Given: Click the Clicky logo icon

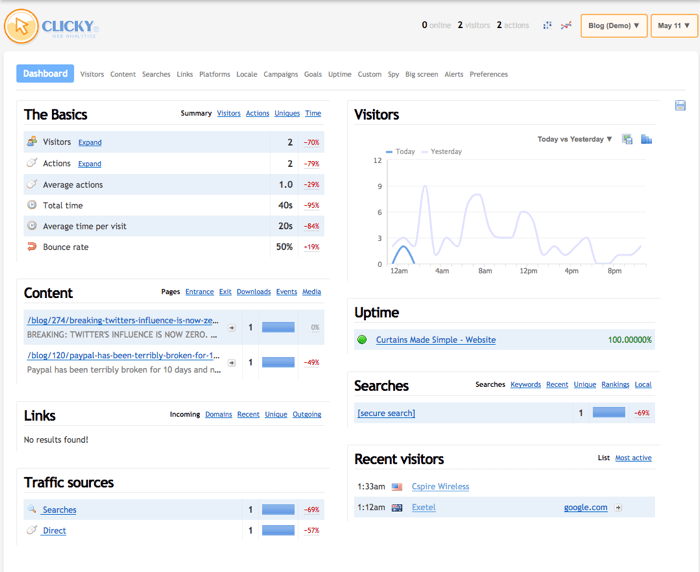Looking at the screenshot, I should point(21,26).
